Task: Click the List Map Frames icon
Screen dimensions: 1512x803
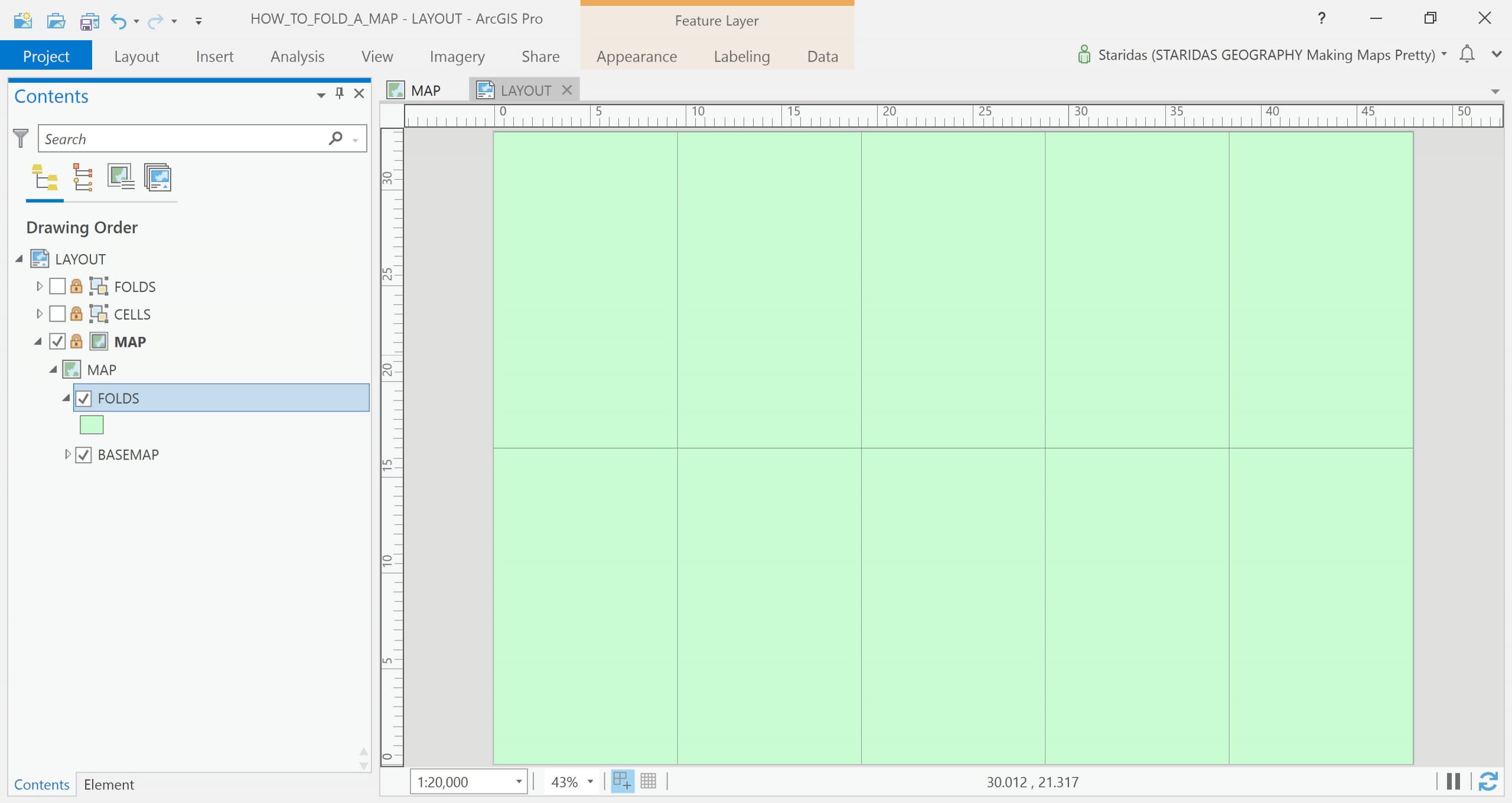Action: tap(120, 177)
